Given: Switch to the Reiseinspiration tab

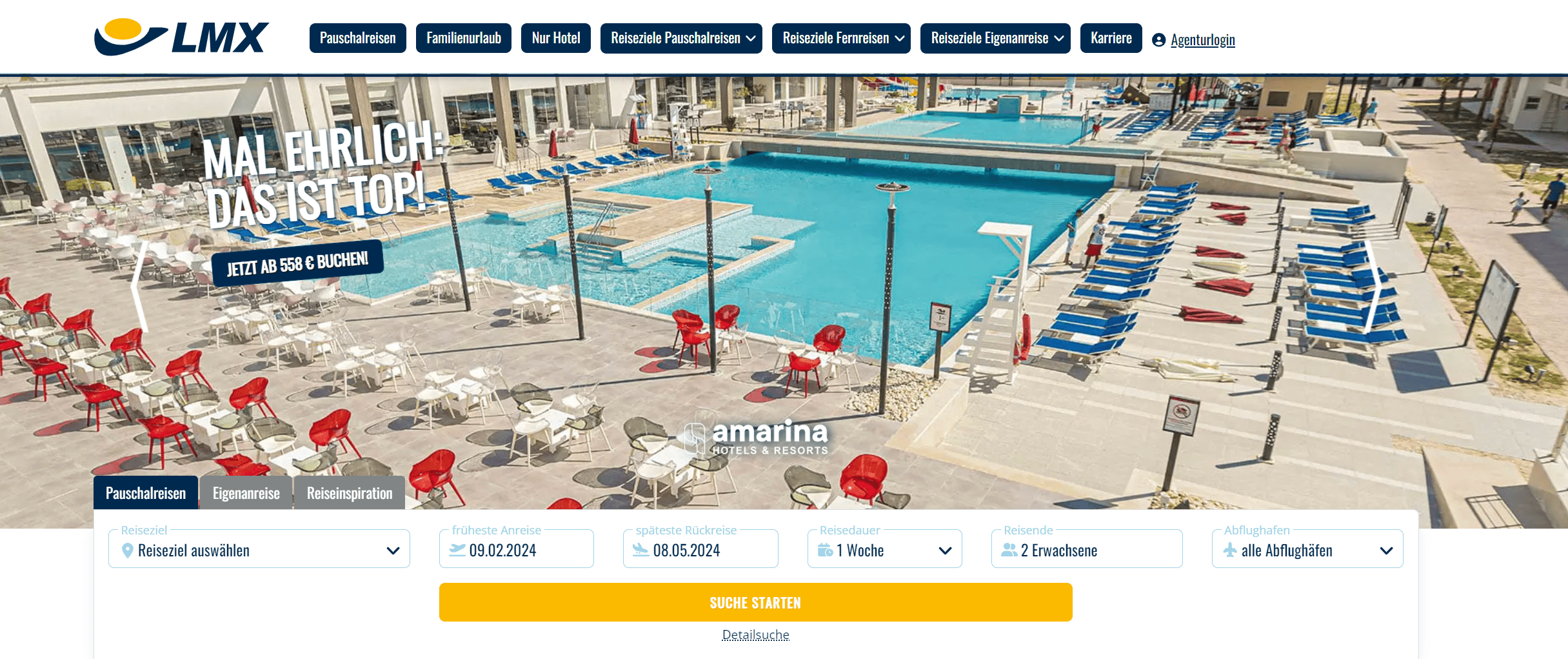Looking at the screenshot, I should [350, 493].
